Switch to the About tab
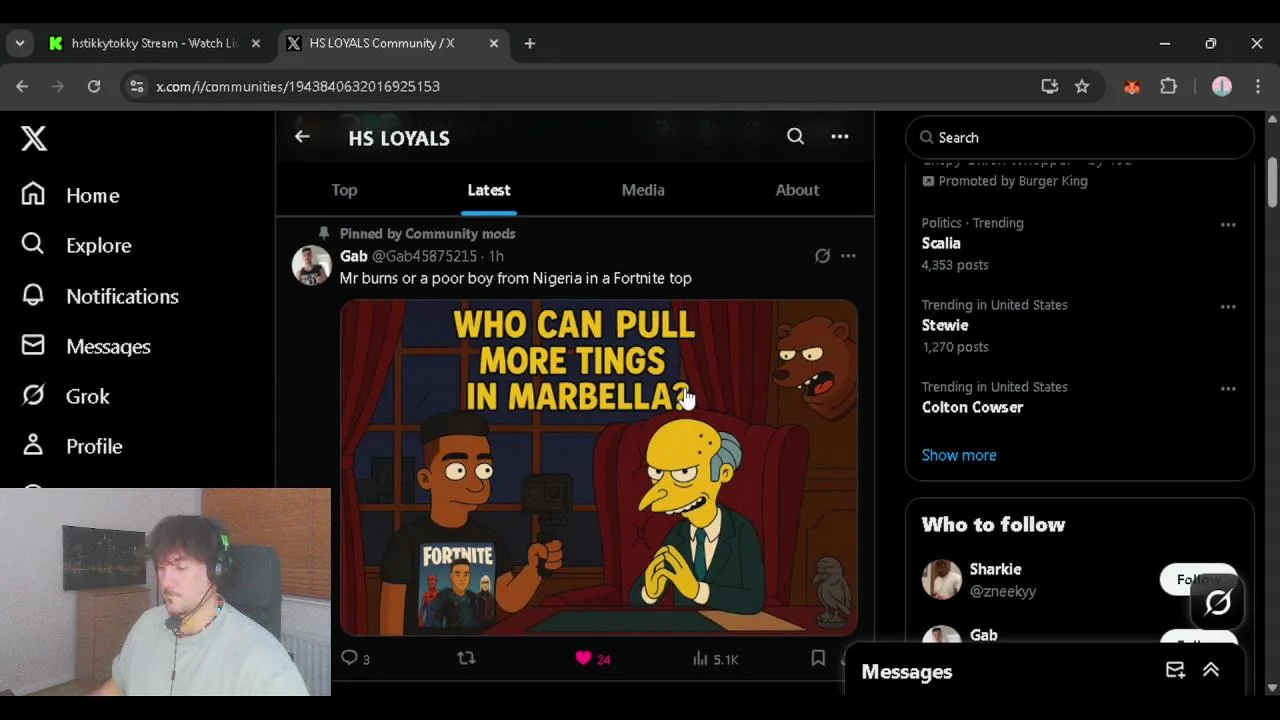The height and width of the screenshot is (720, 1280). click(797, 190)
